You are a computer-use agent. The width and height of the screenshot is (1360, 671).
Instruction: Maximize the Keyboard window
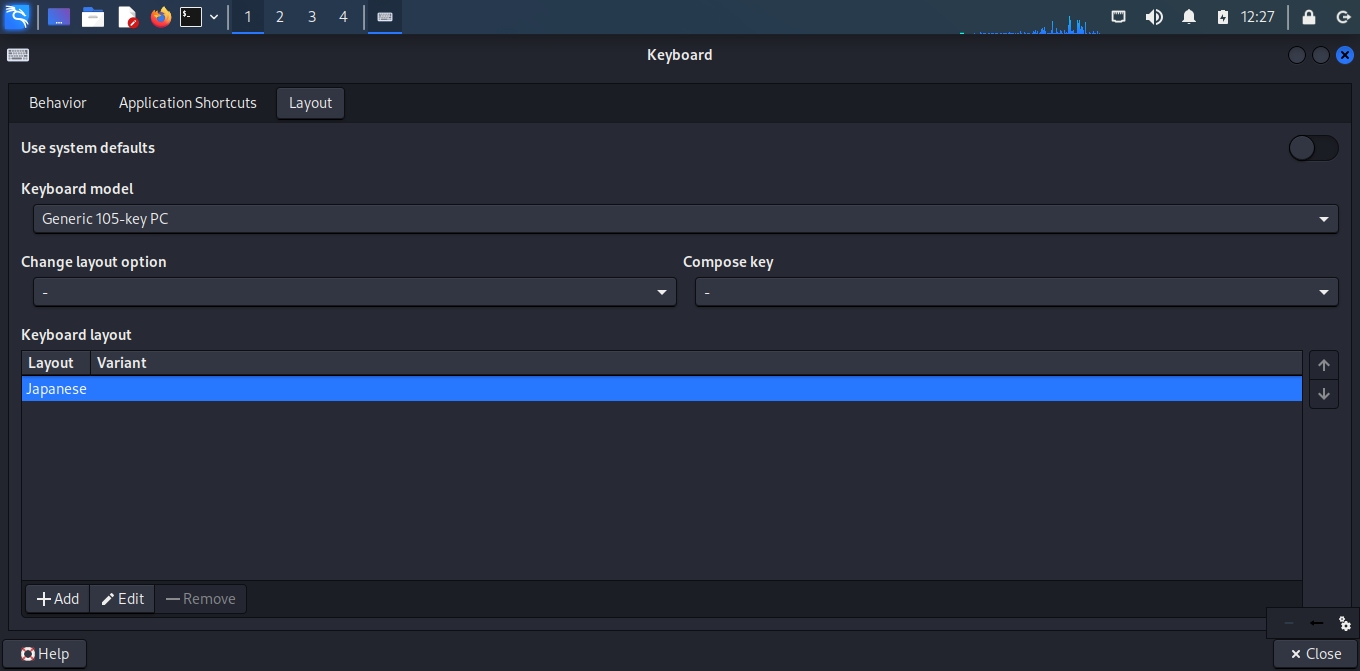pos(1321,55)
